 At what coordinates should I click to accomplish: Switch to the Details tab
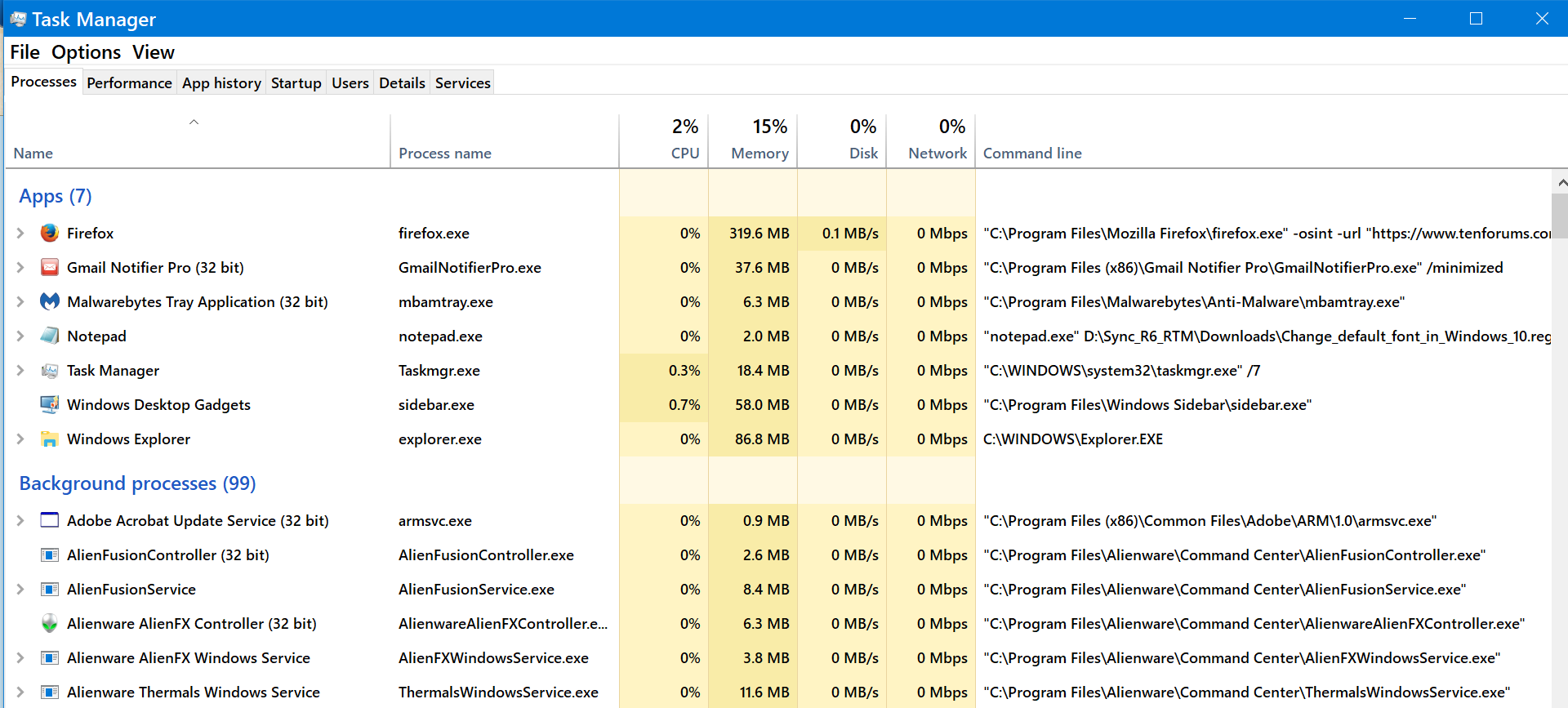click(402, 82)
